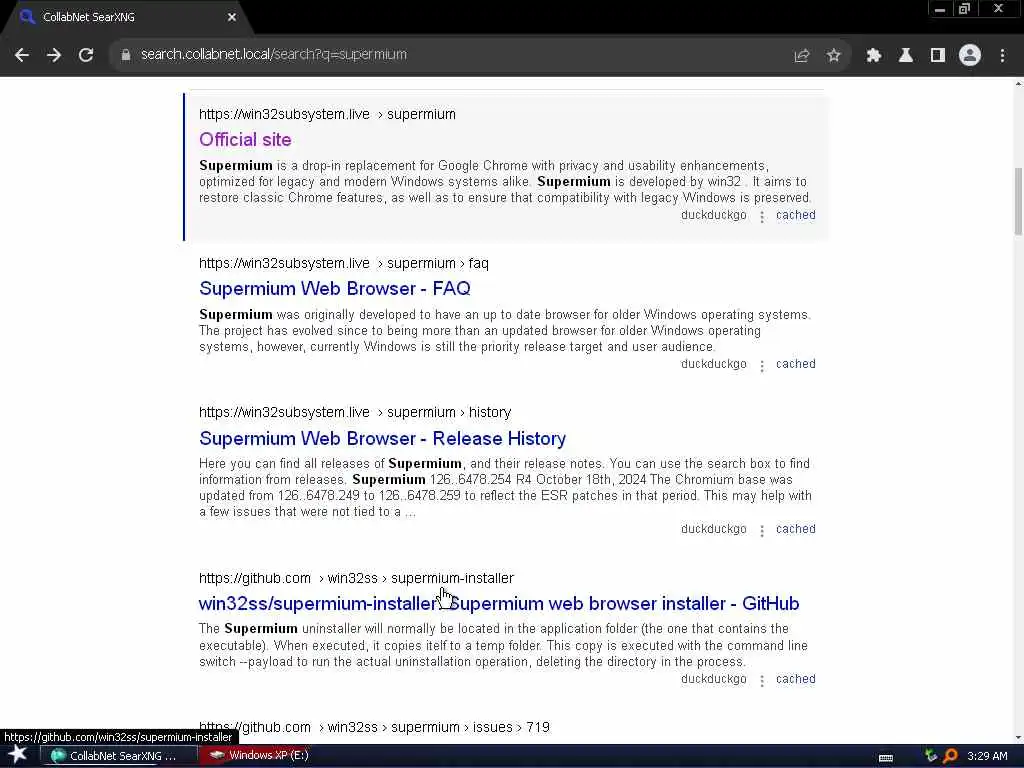Click duckduckgo label under Official site result
1024x768 pixels.
tap(713, 215)
